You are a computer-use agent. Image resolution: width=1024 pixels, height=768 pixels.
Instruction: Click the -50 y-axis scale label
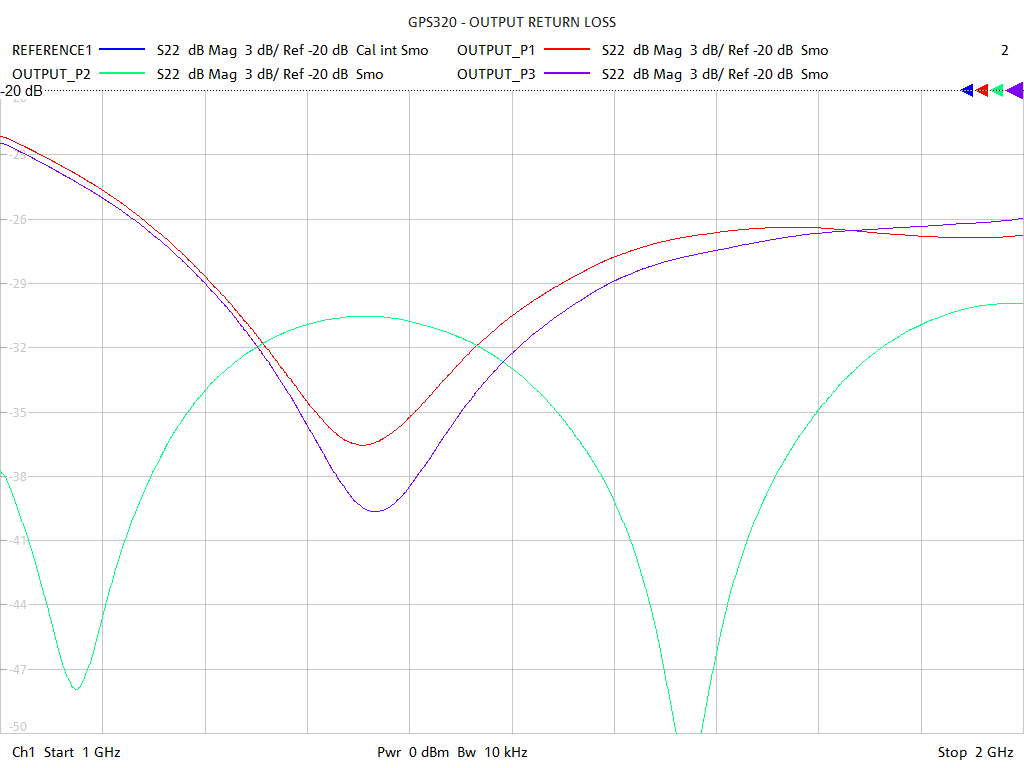(x=18, y=726)
